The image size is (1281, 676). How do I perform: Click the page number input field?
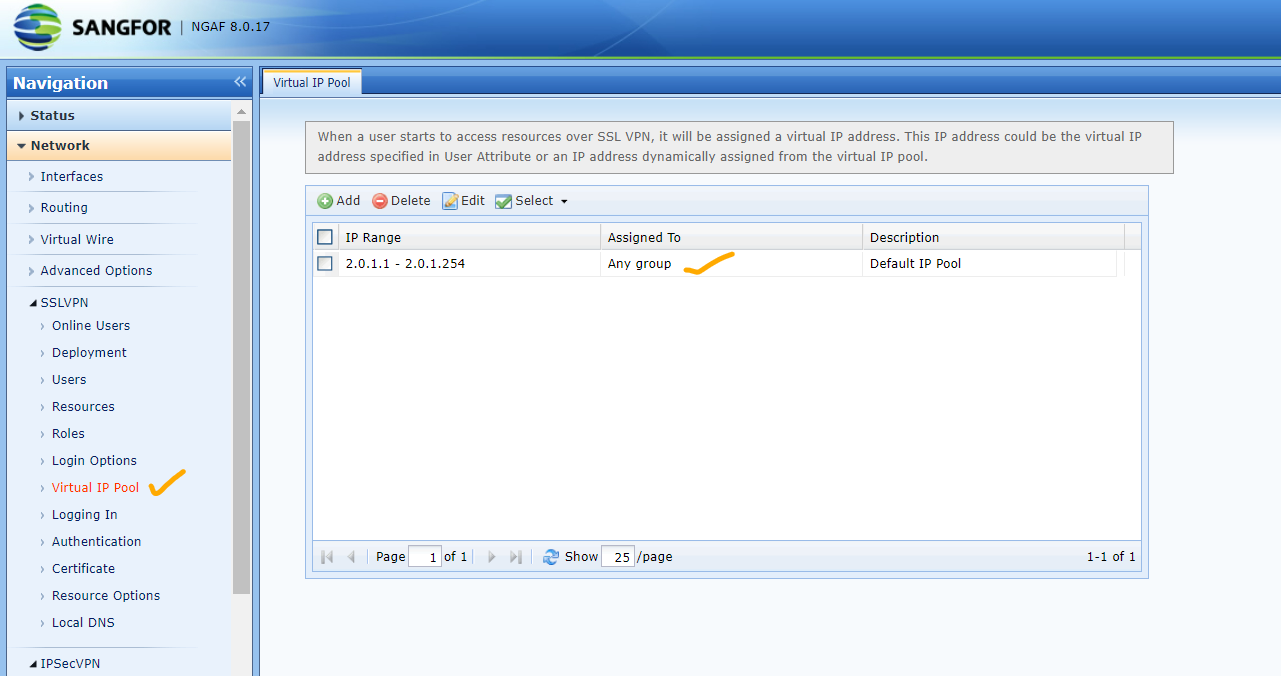pos(425,557)
